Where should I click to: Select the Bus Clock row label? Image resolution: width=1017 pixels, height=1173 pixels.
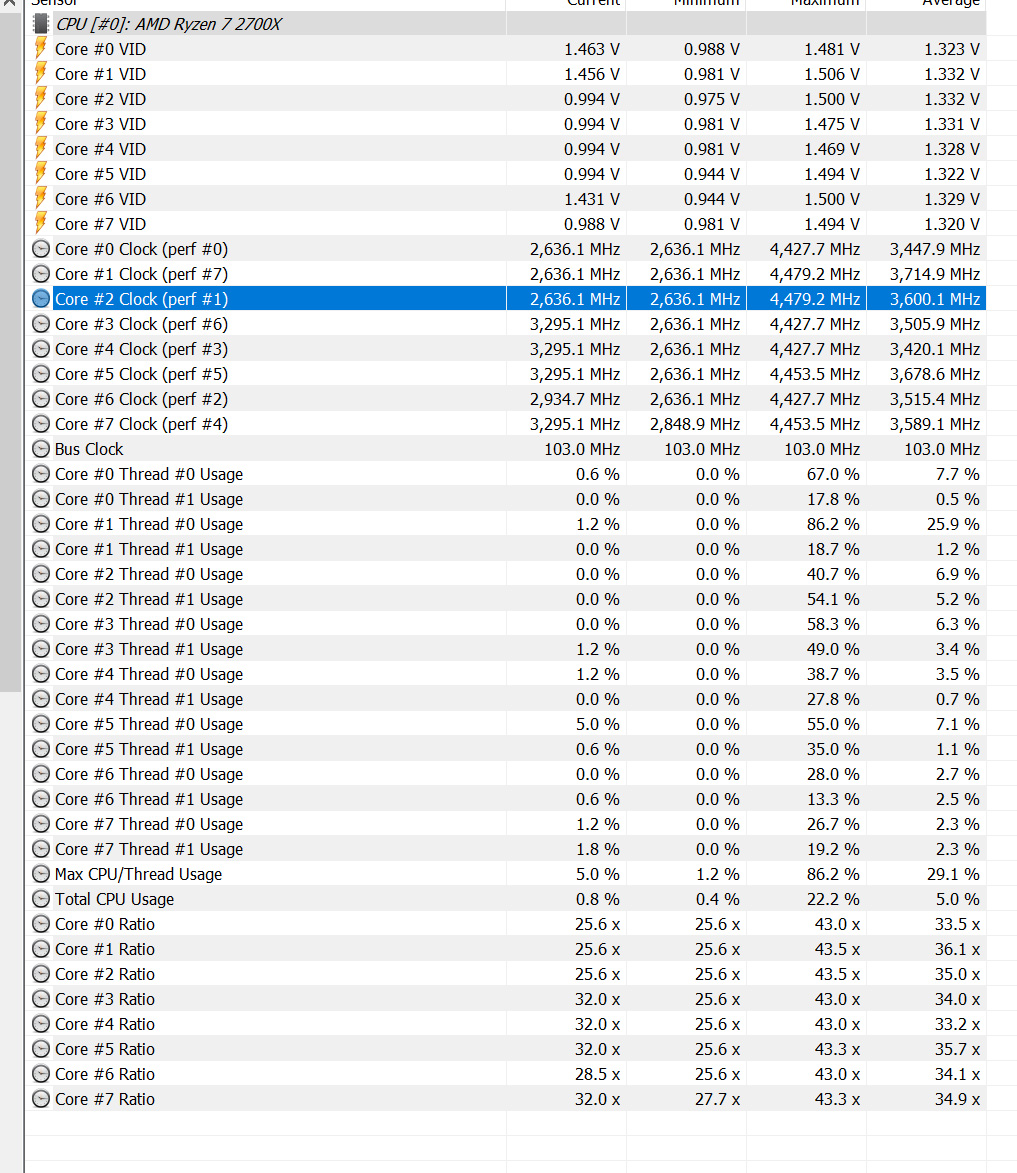click(x=89, y=449)
